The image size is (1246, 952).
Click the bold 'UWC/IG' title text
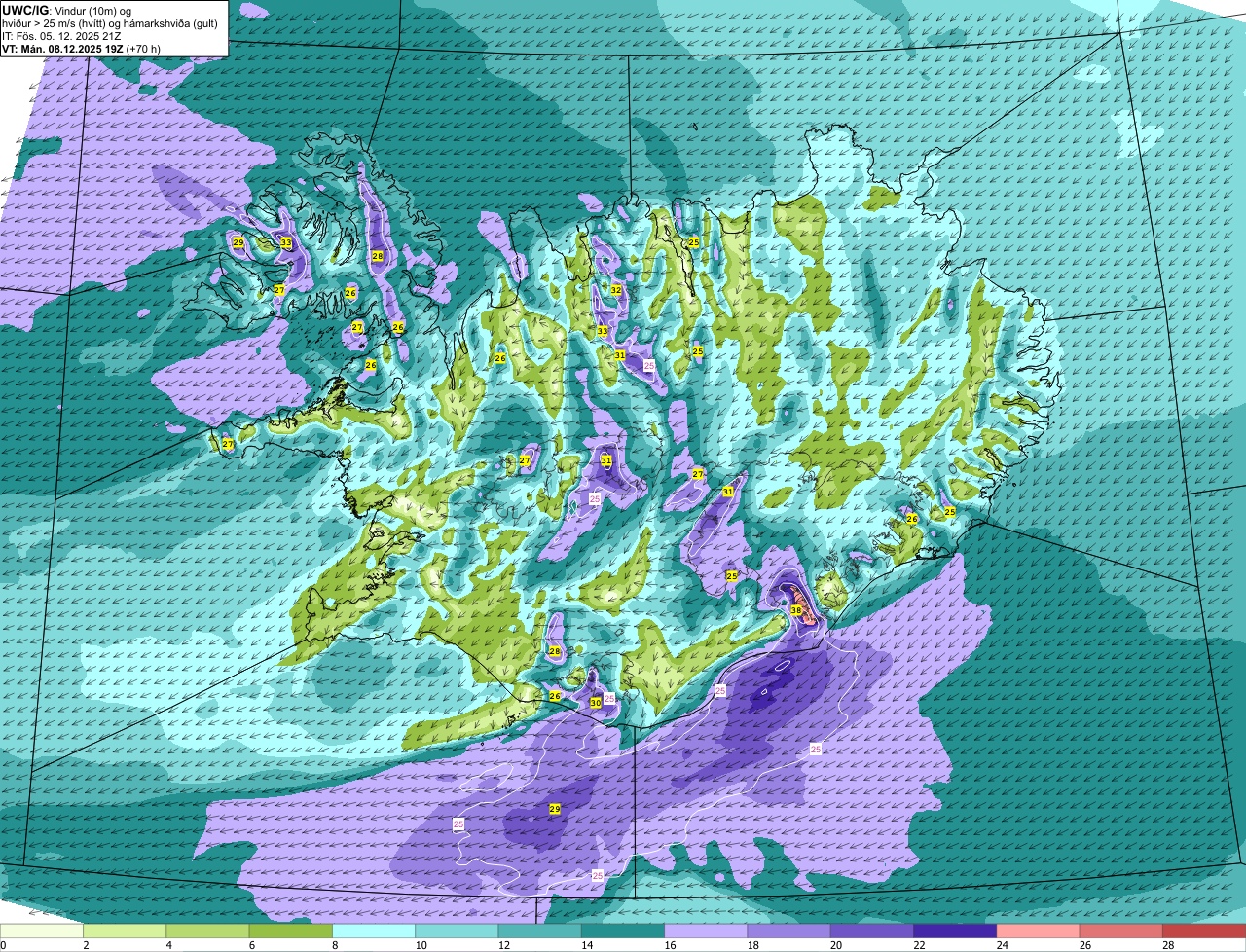[25, 10]
